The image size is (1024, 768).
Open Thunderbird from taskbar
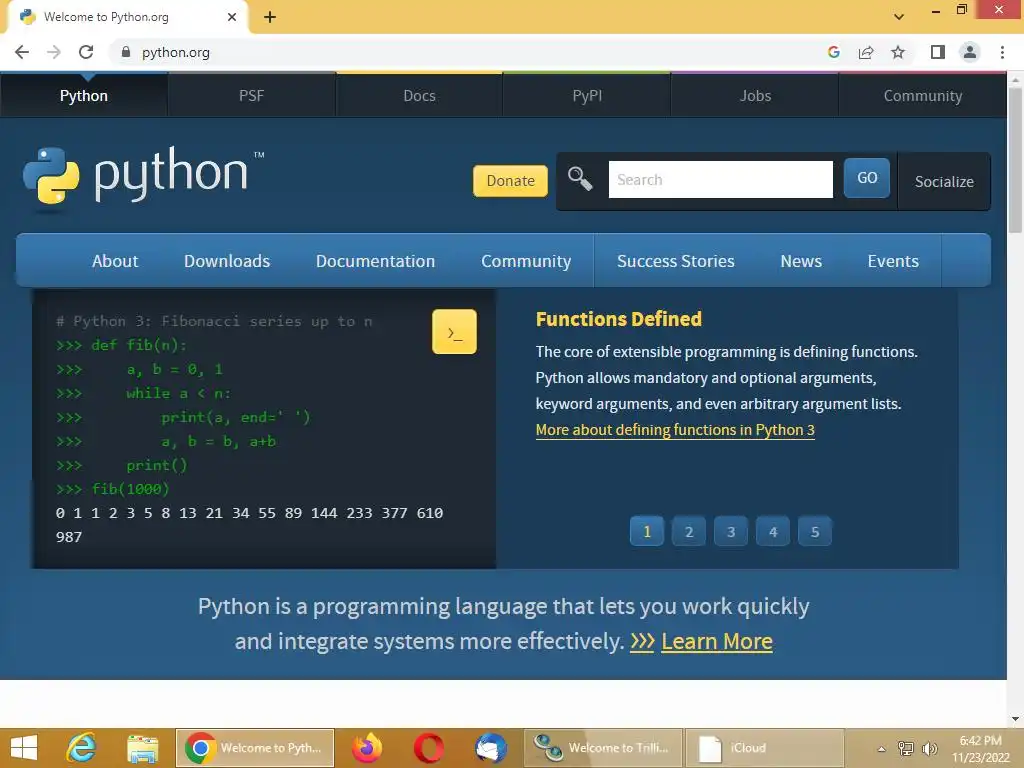pyautogui.click(x=490, y=748)
